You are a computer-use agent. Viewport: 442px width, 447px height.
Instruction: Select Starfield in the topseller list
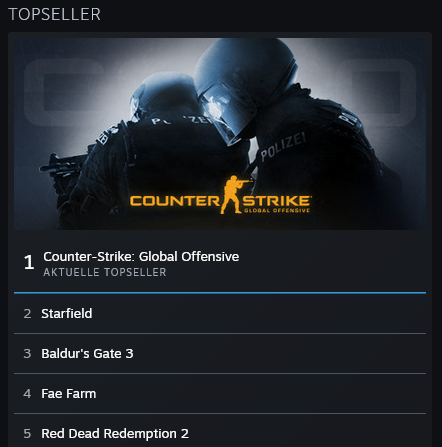67,314
